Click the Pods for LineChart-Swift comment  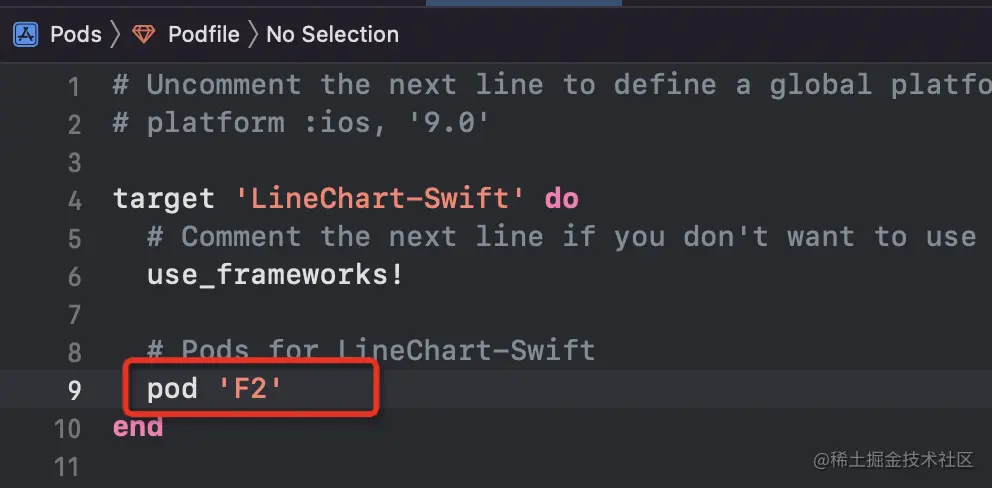(370, 351)
